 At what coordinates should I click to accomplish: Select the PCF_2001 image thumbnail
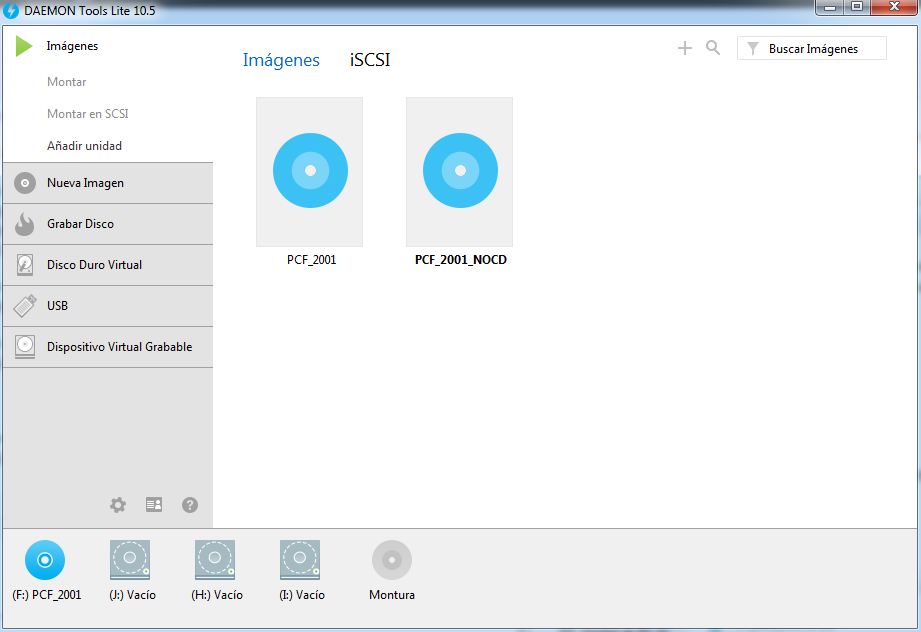click(310, 172)
